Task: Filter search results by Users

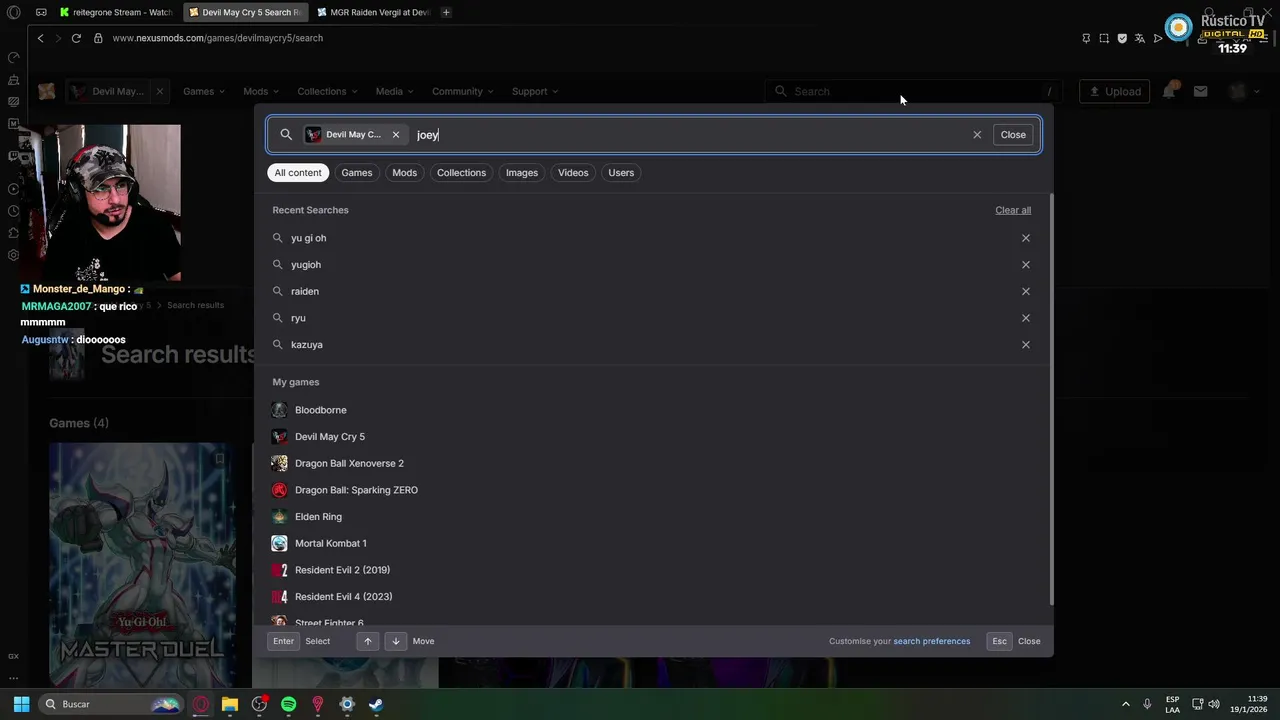Action: coord(621,173)
